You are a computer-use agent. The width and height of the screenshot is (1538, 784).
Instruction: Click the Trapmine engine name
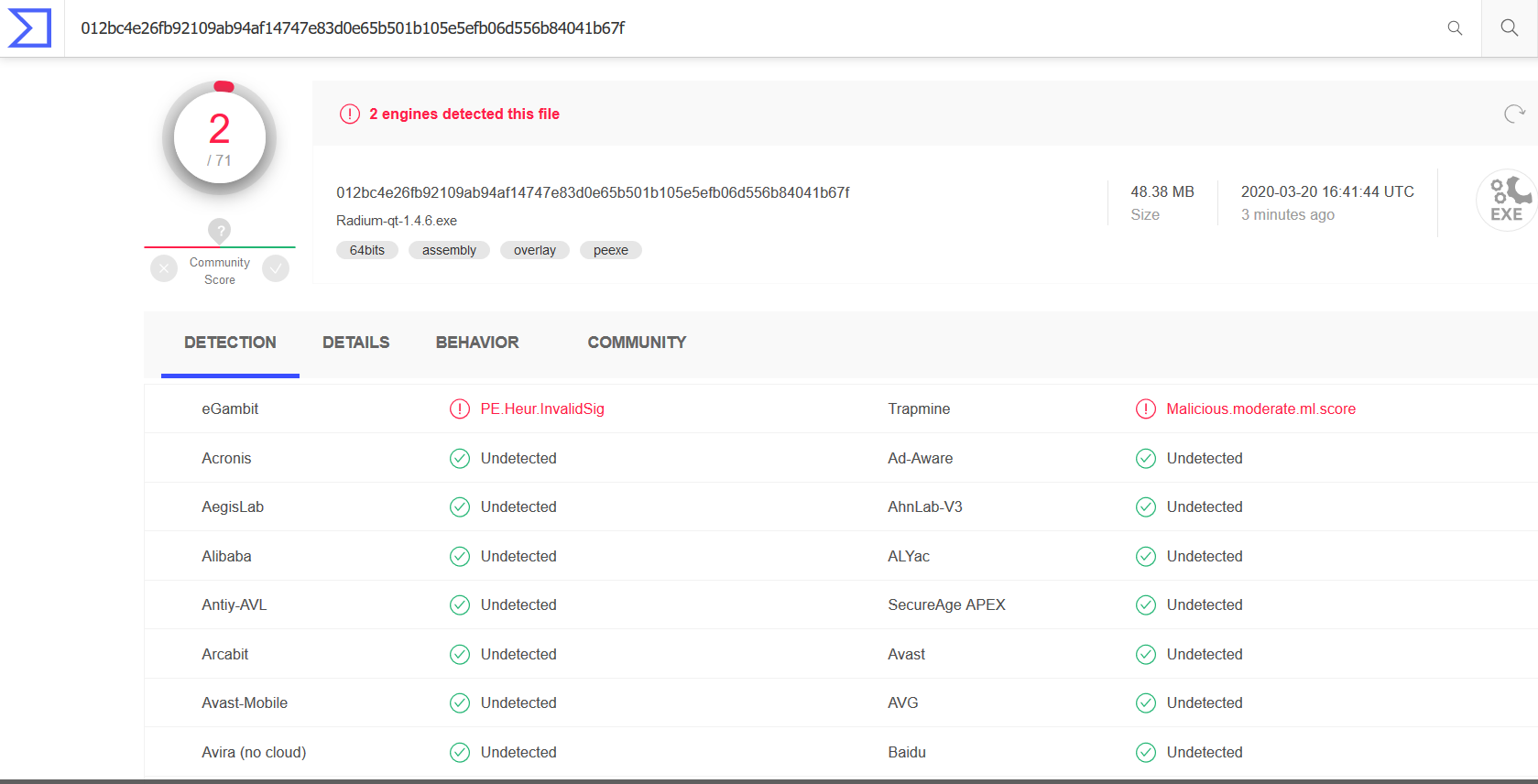point(919,409)
